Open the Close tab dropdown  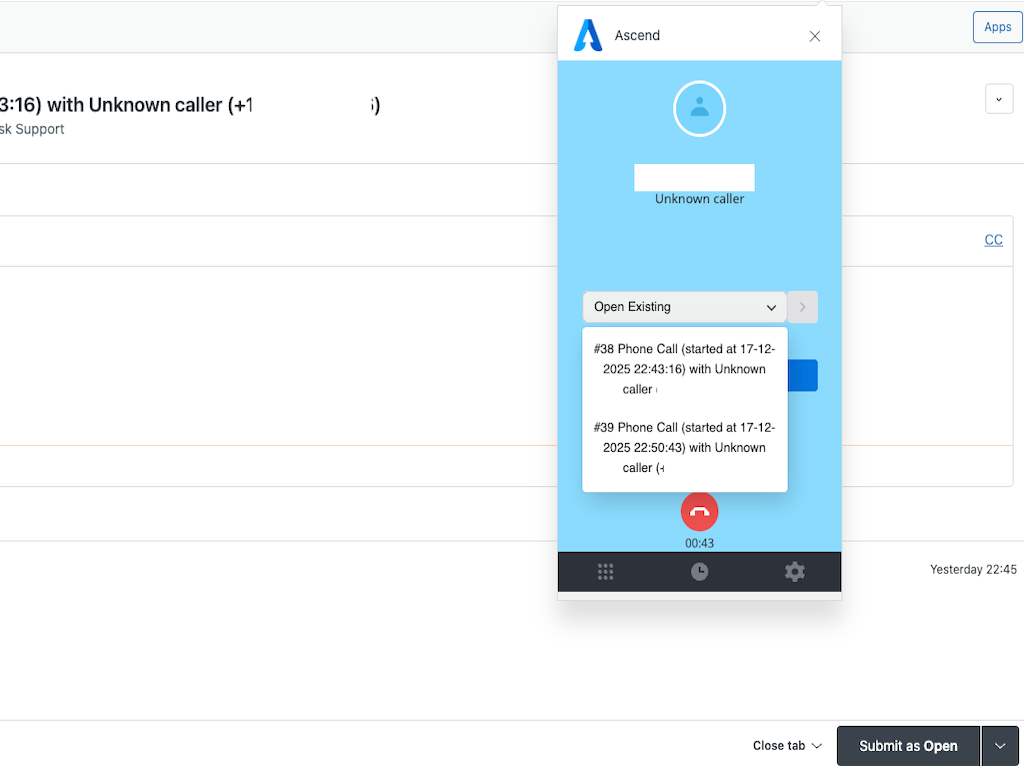tap(787, 746)
